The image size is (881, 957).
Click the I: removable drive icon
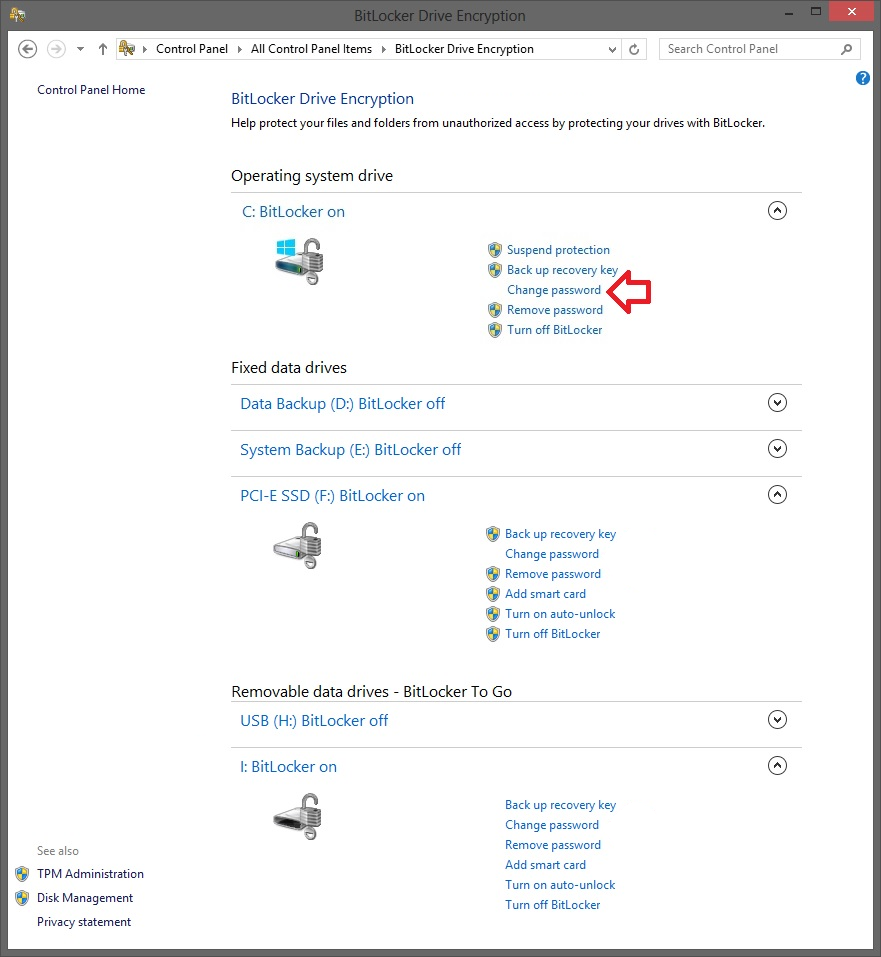[298, 817]
